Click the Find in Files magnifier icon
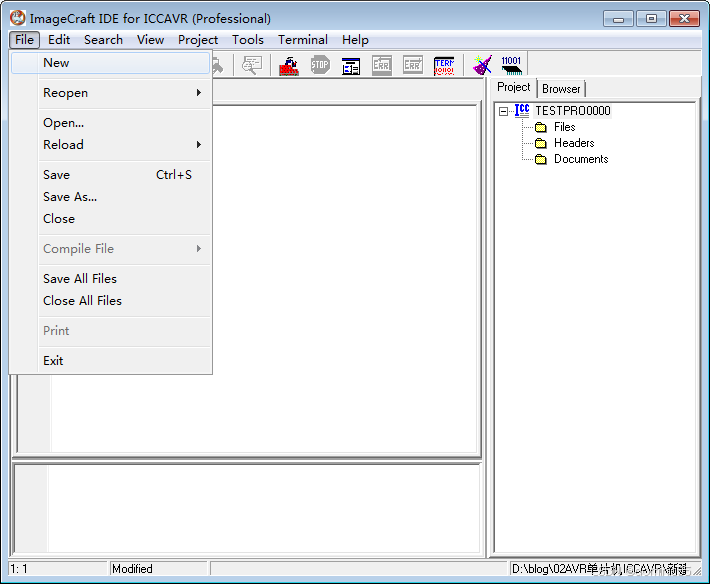Screen dimensions: 710x584 tap(252, 66)
